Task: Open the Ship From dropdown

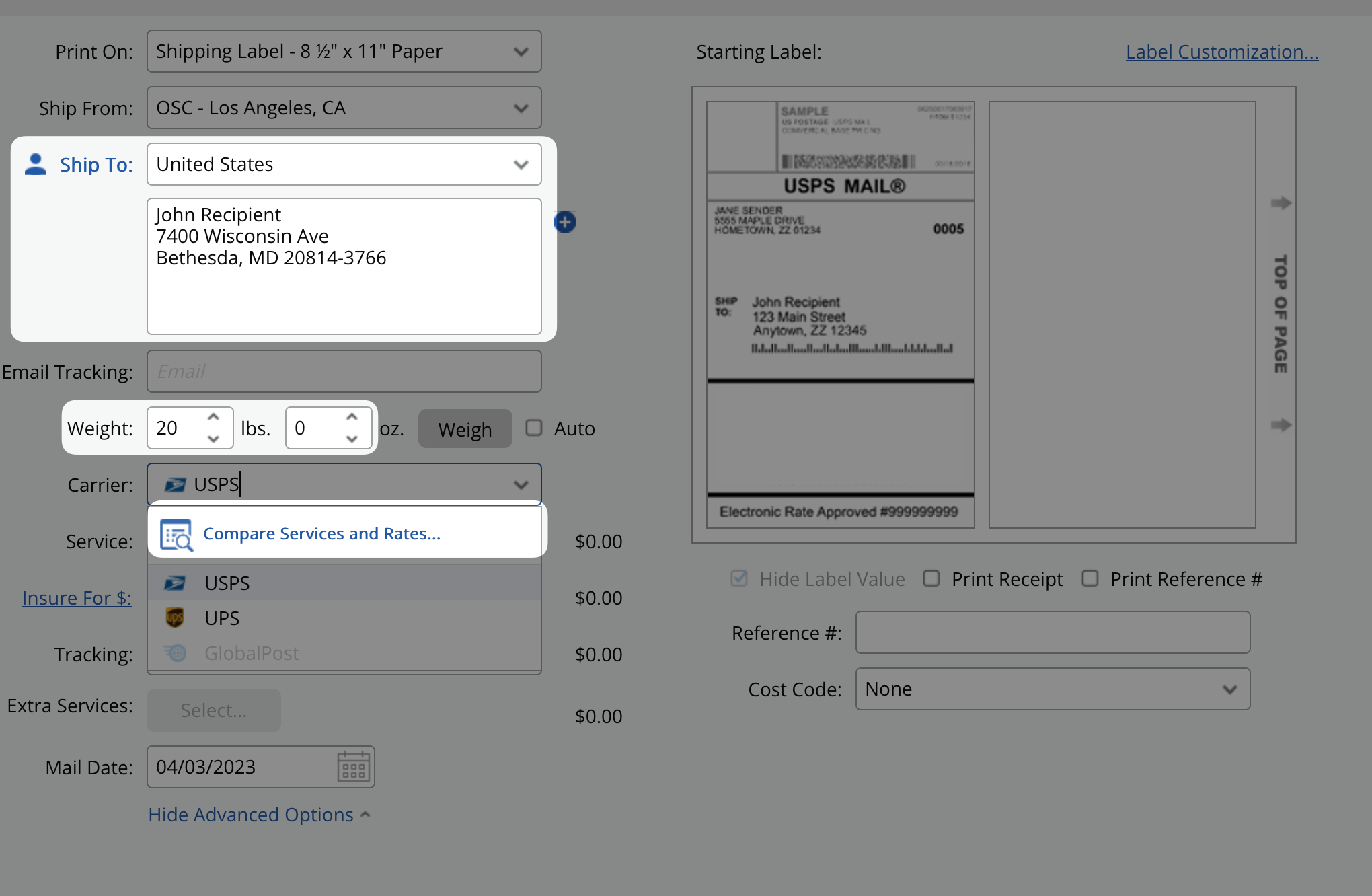Action: [344, 108]
